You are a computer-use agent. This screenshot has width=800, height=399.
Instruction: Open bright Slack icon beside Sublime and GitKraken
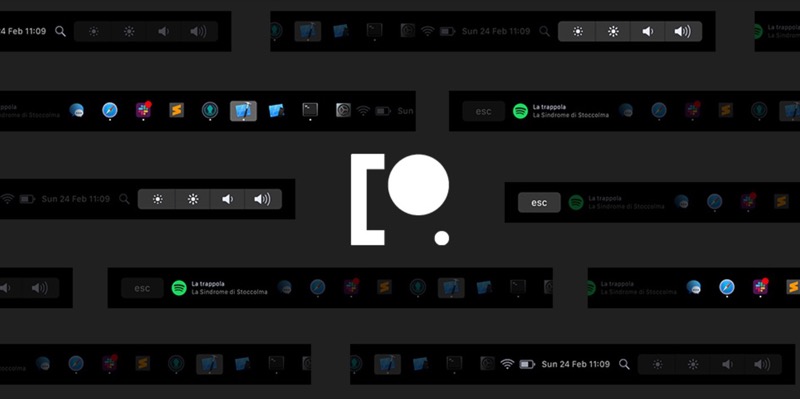(143, 110)
